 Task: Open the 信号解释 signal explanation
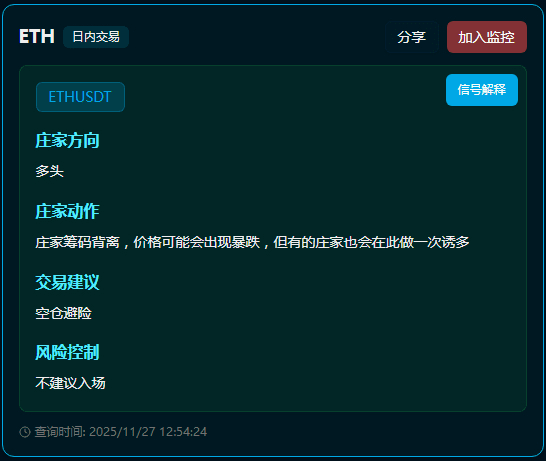click(482, 90)
